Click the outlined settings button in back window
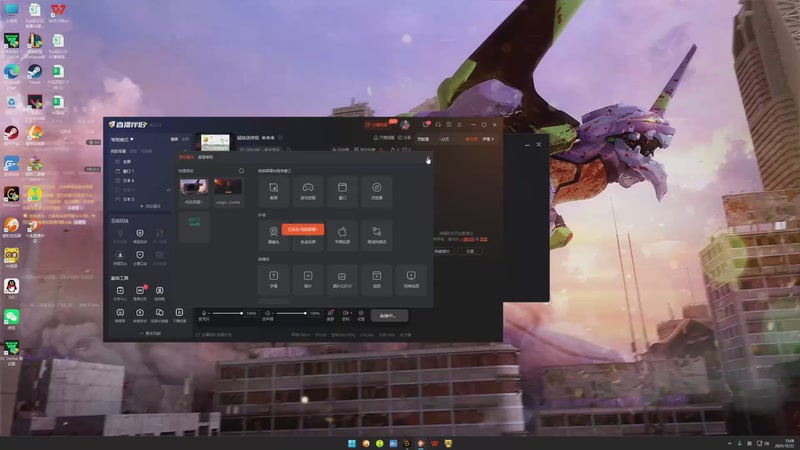Screen dimensions: 800x450 point(470,251)
